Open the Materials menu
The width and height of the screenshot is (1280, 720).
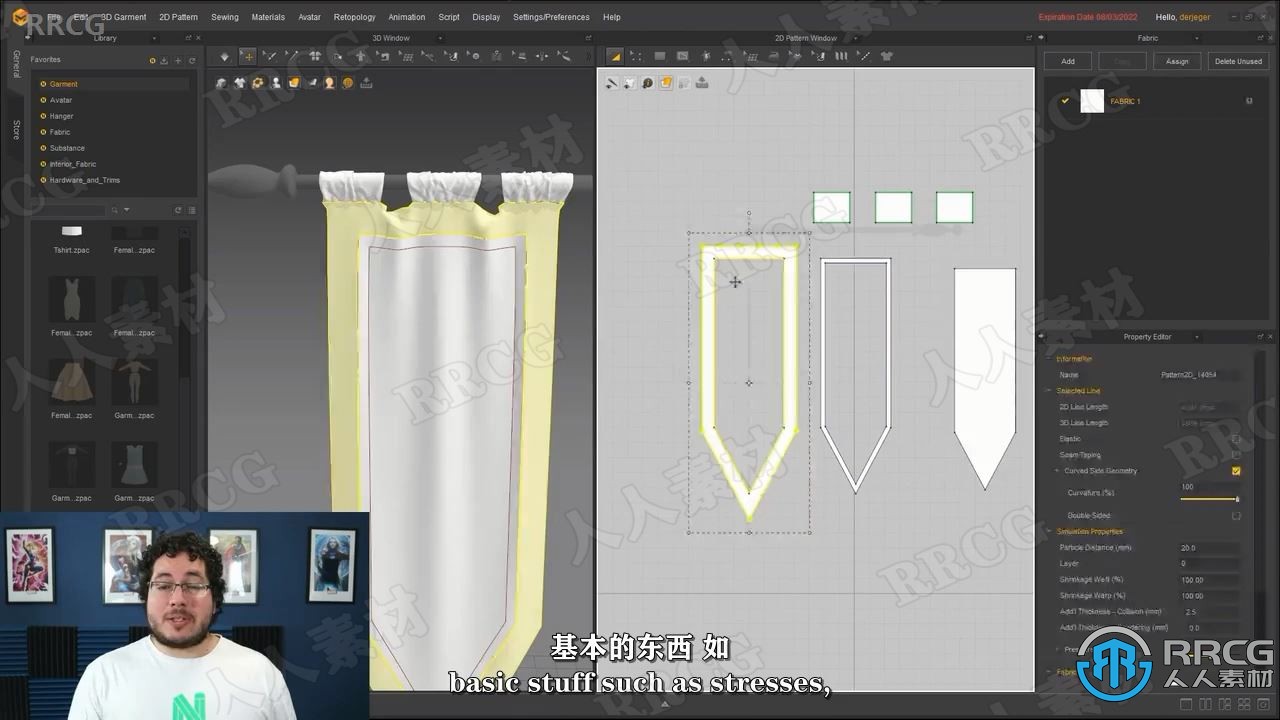pos(268,17)
